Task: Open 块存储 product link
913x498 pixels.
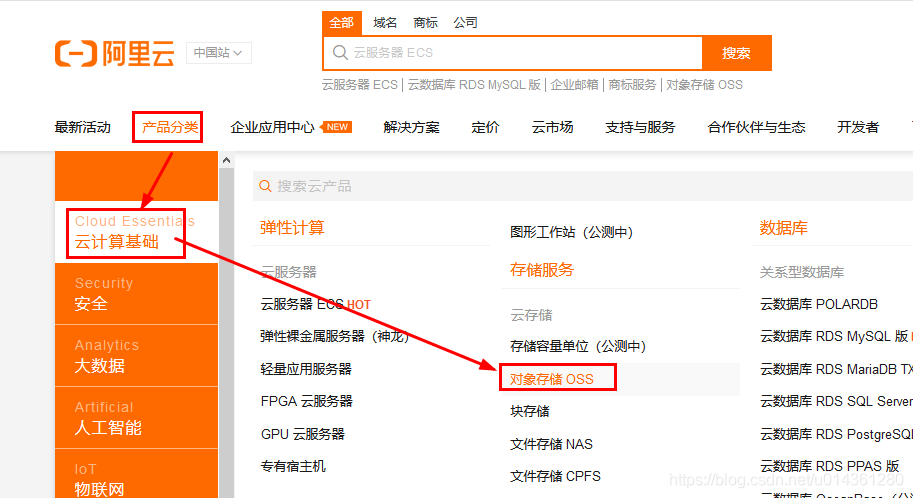Action: 530,412
